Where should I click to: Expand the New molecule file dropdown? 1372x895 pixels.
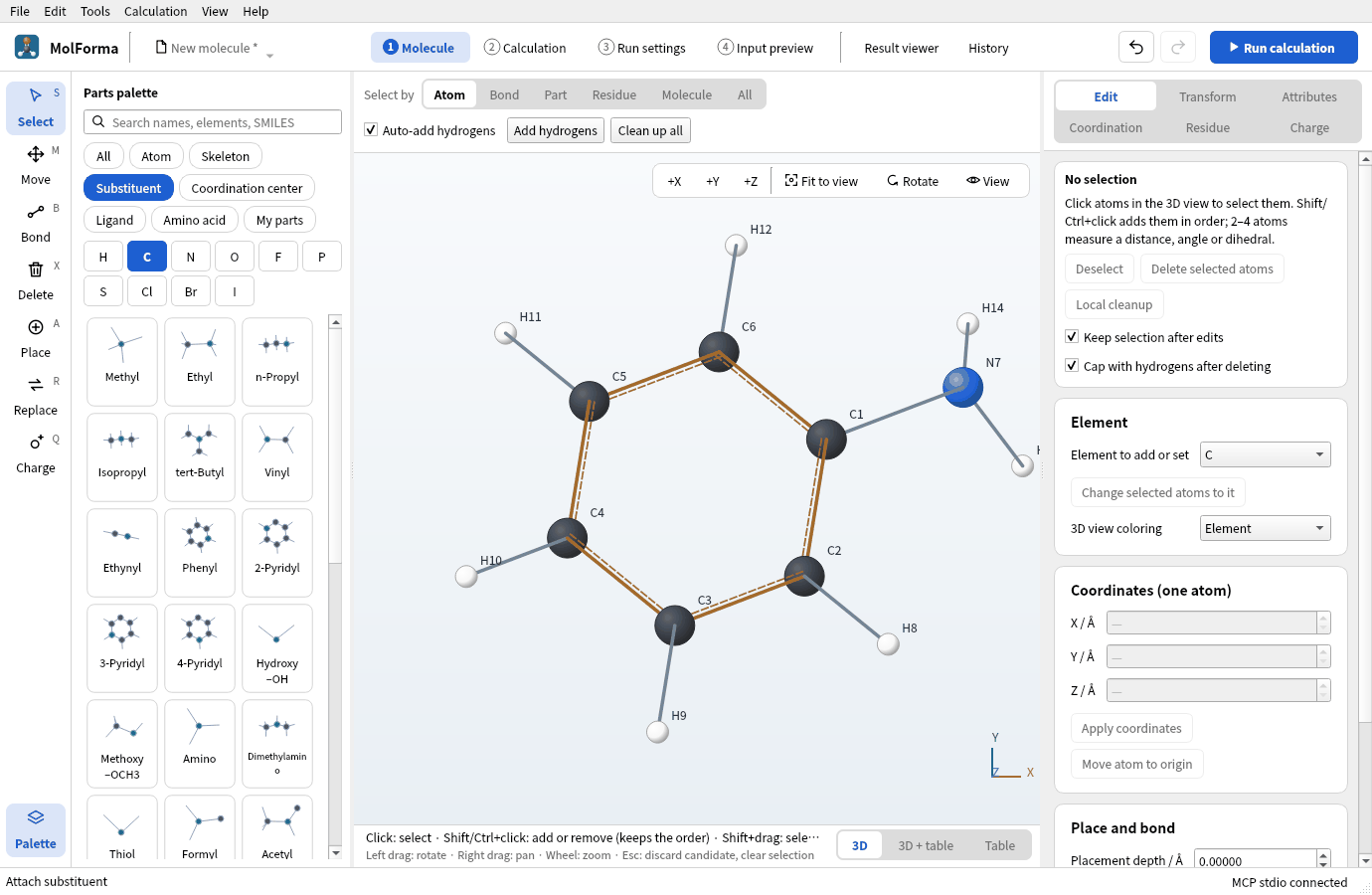(x=269, y=56)
